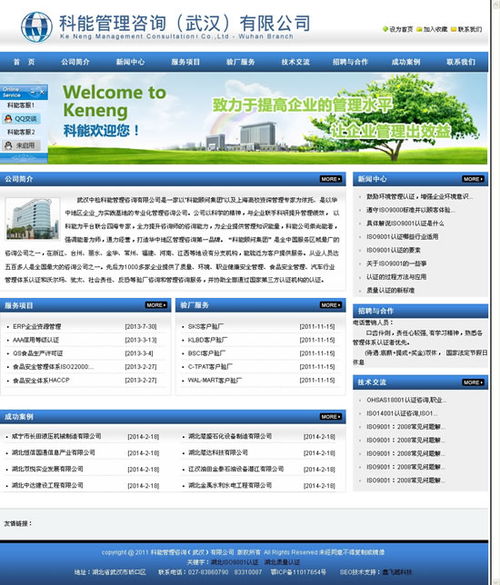
Task: Open the 首页 nav menu item
Action: 24,62
